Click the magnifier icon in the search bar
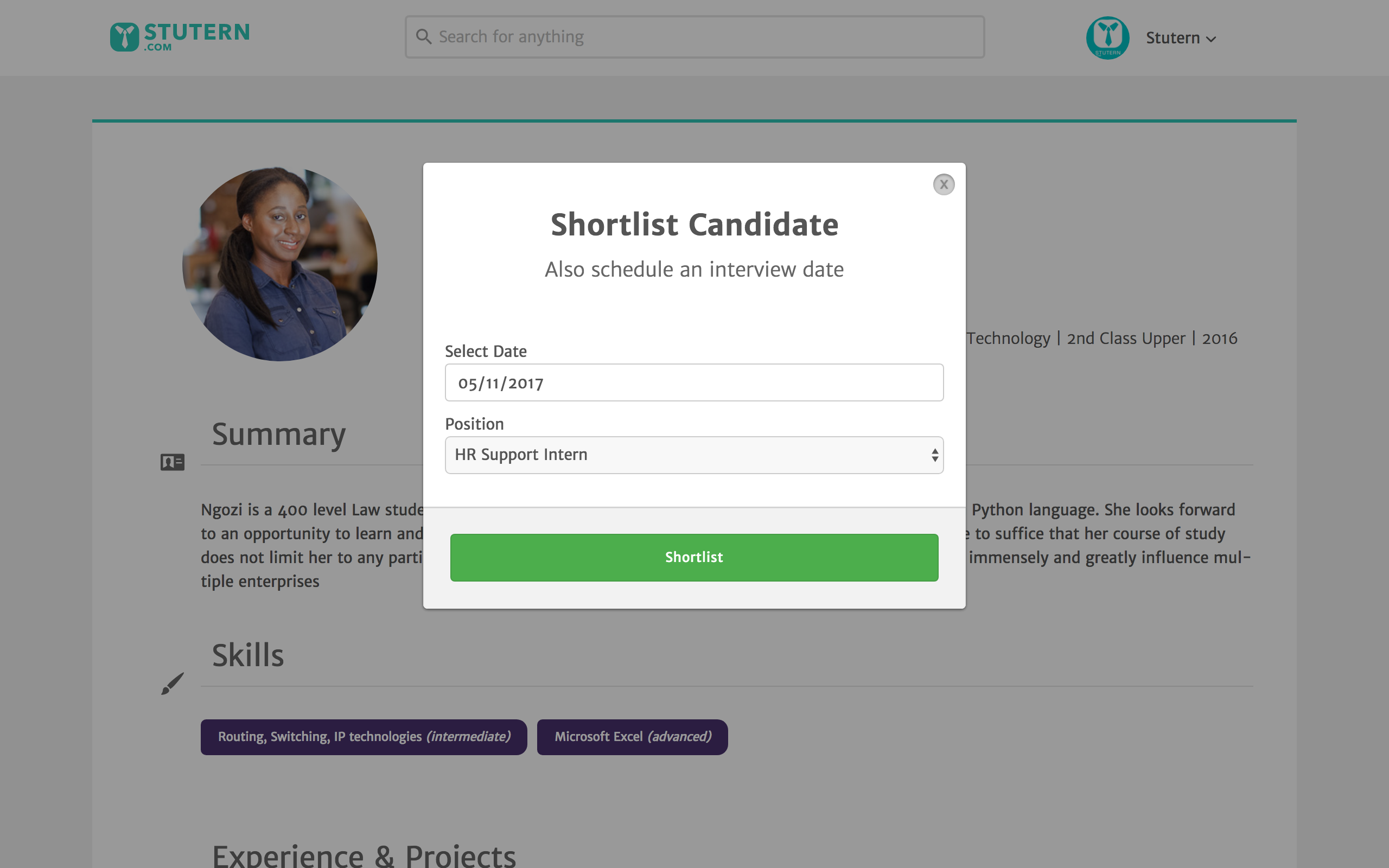Image resolution: width=1389 pixels, height=868 pixels. [x=424, y=36]
